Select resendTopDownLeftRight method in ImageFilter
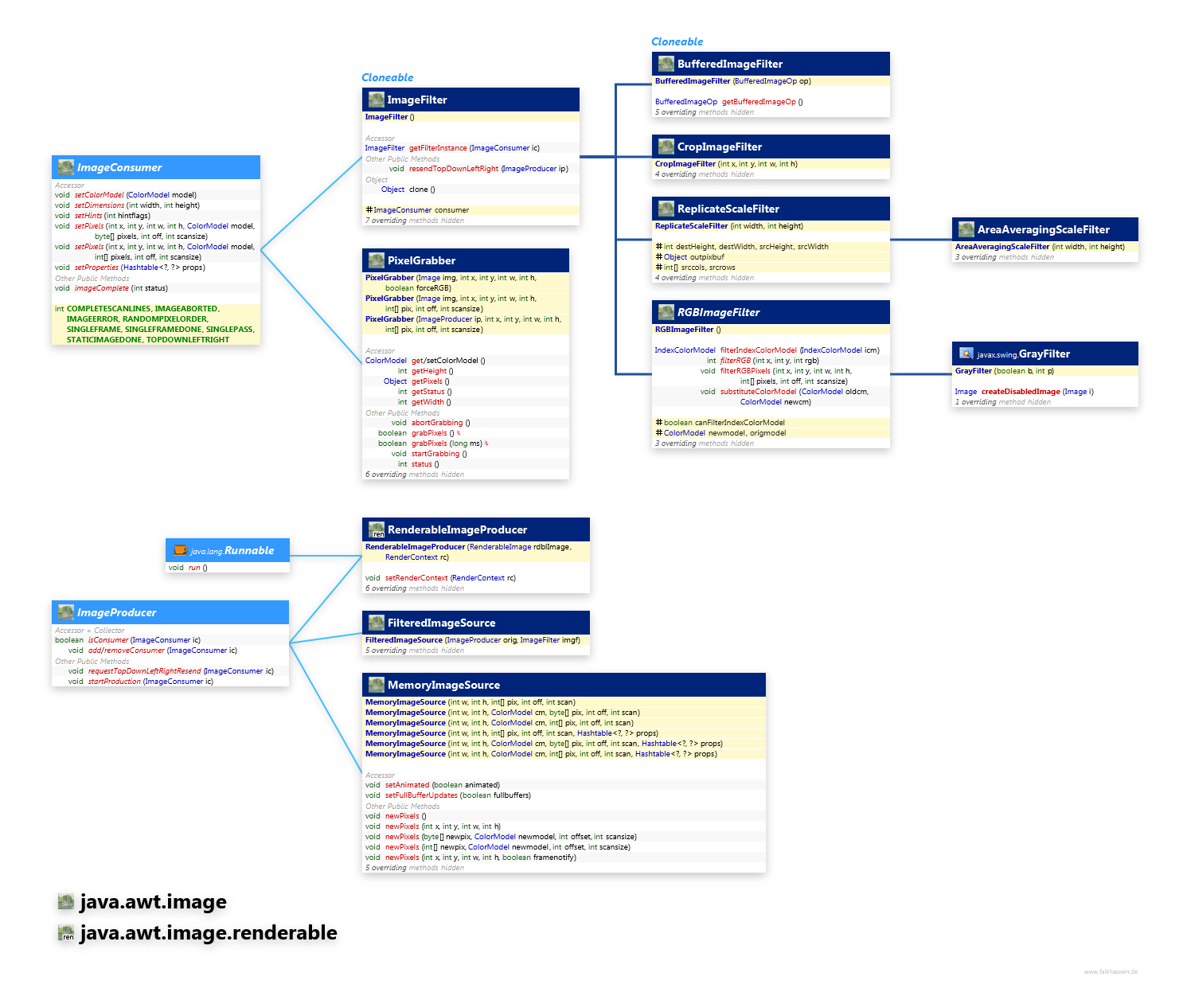 point(454,168)
